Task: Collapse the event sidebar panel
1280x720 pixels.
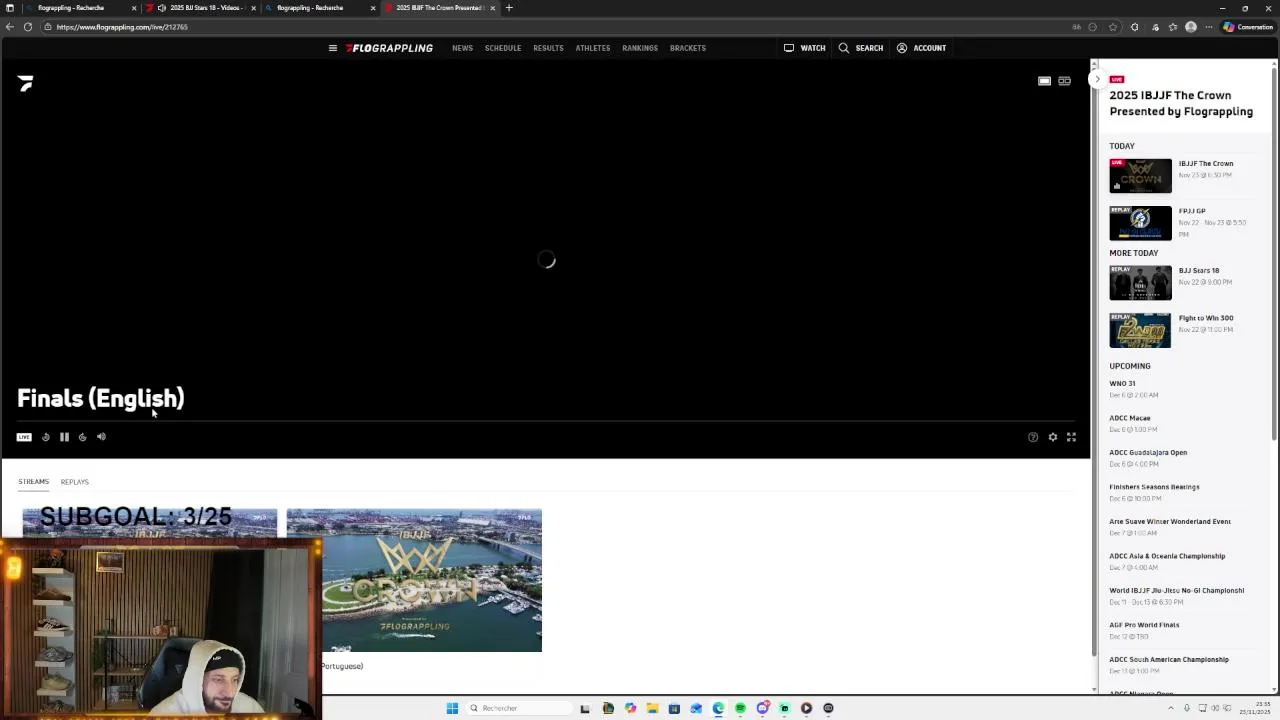Action: 1097,79
